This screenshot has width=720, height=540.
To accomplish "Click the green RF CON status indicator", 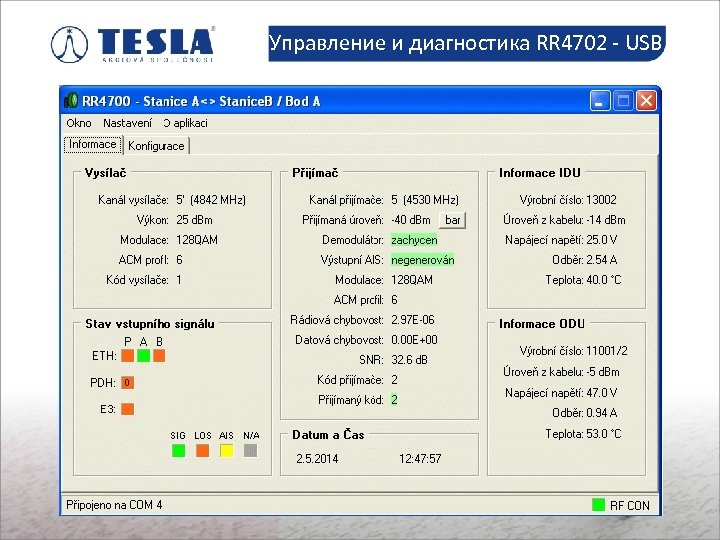I will tap(598, 505).
